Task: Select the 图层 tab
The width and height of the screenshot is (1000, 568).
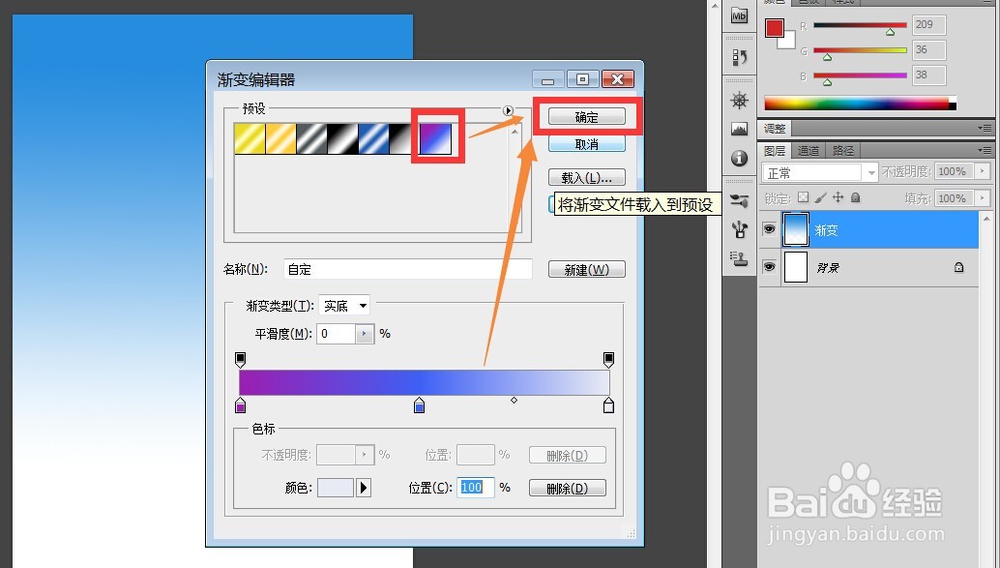Action: click(x=775, y=150)
